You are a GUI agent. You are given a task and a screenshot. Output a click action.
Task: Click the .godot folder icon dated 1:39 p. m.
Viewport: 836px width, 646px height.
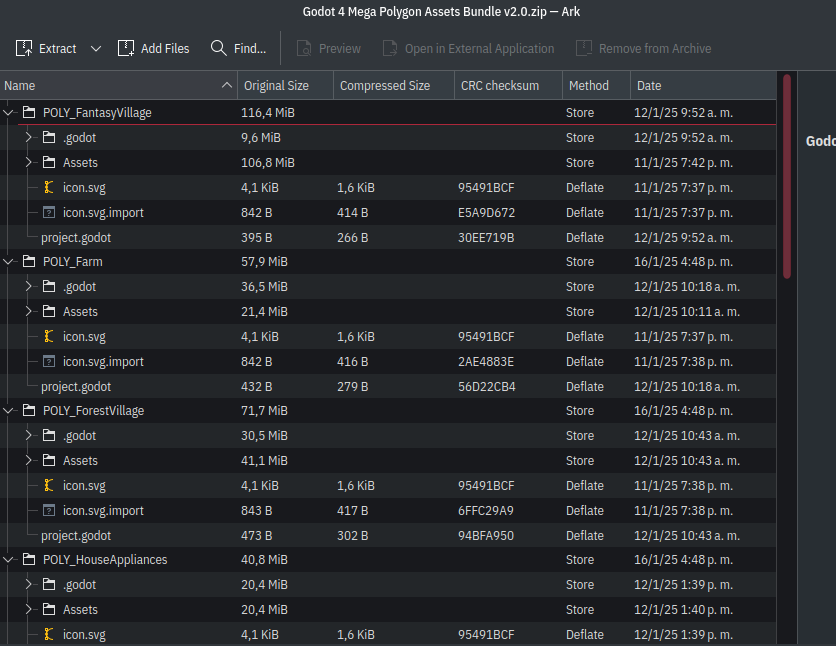[x=49, y=585]
